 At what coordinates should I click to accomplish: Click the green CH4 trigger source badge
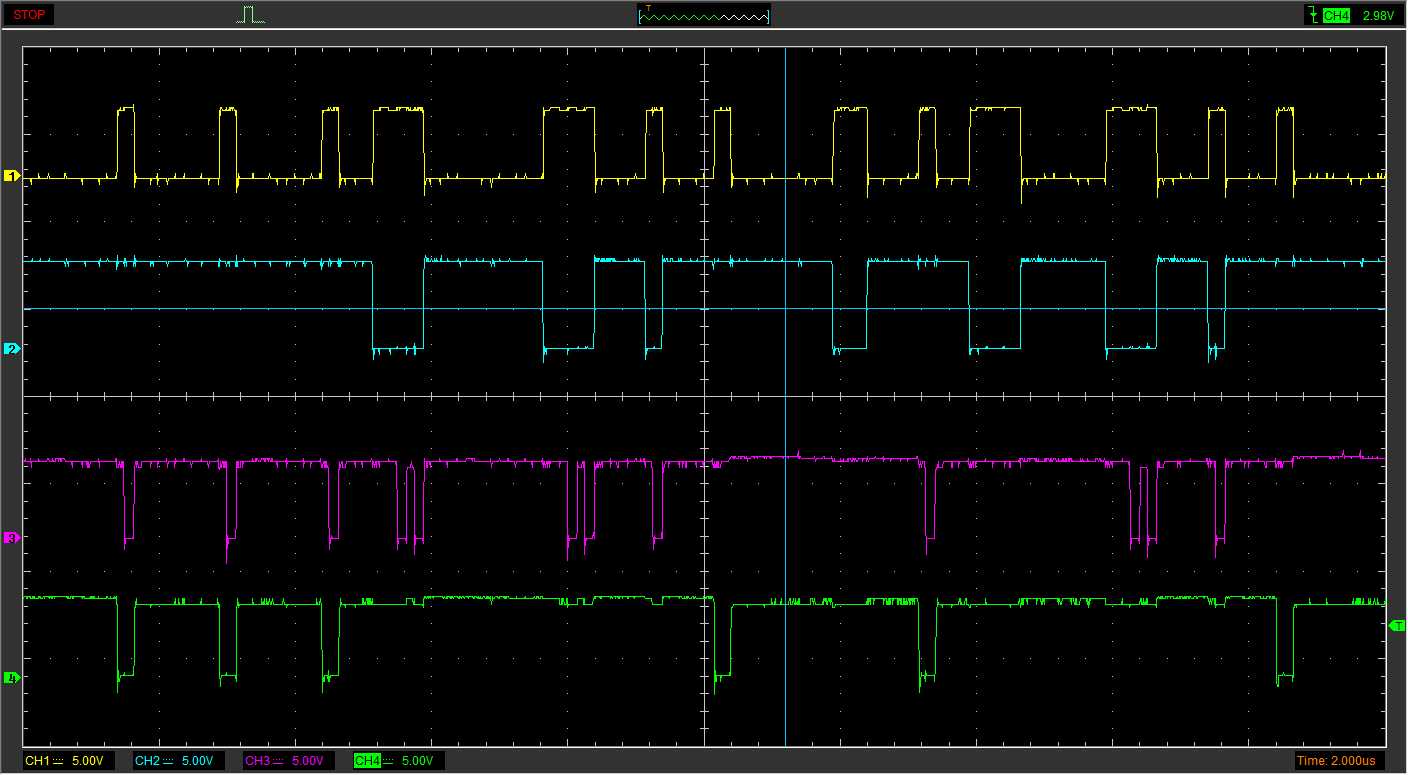coord(1335,16)
